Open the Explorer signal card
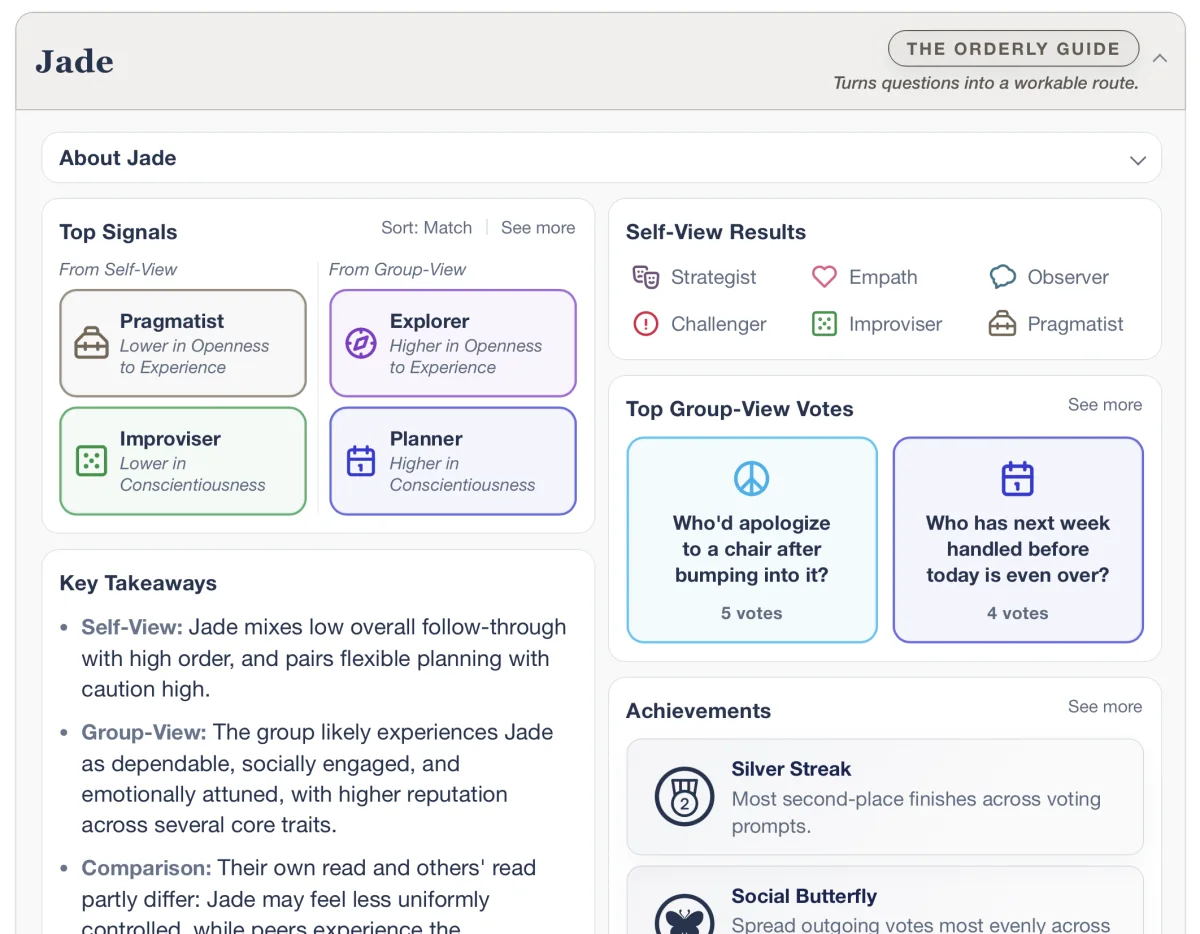Image resolution: width=1200 pixels, height=934 pixels. click(453, 343)
